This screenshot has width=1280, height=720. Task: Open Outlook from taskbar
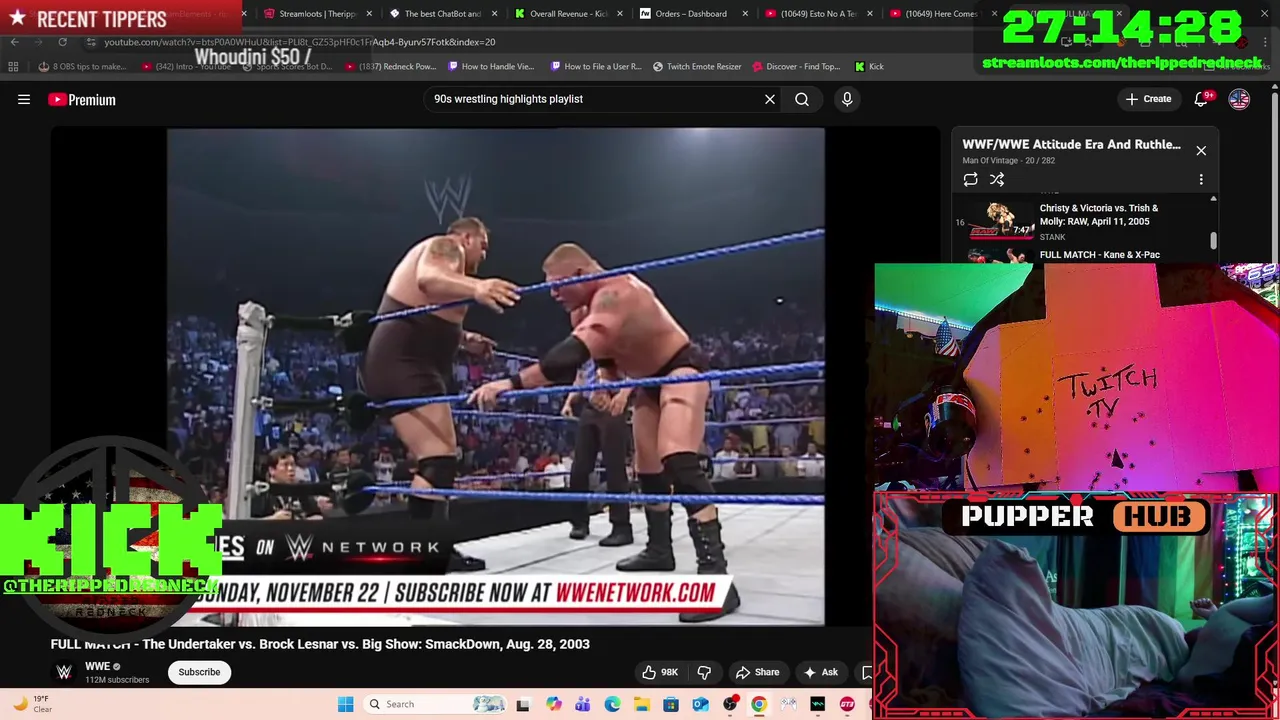[x=700, y=704]
